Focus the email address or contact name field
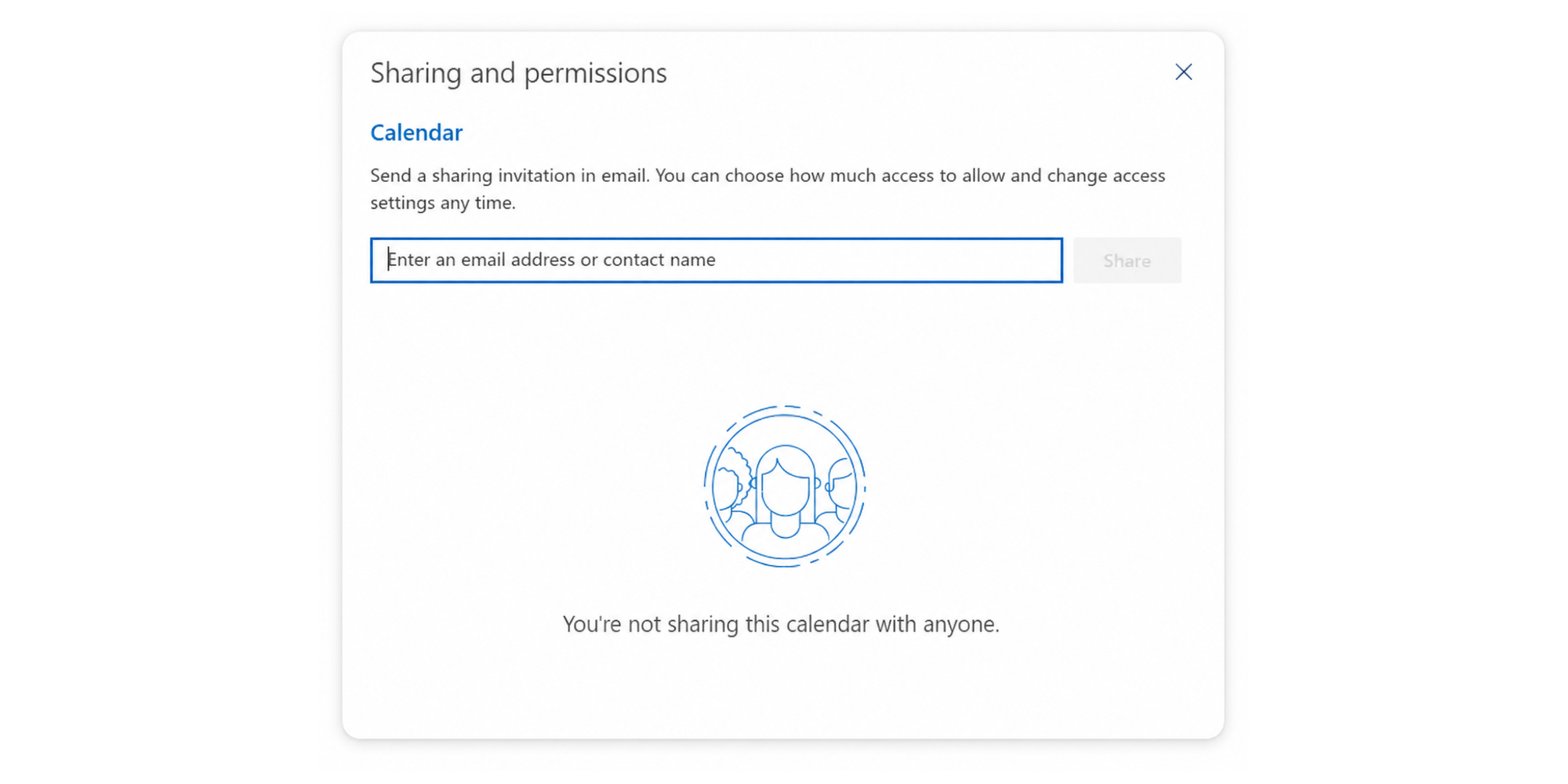1568x784 pixels. 717,260
